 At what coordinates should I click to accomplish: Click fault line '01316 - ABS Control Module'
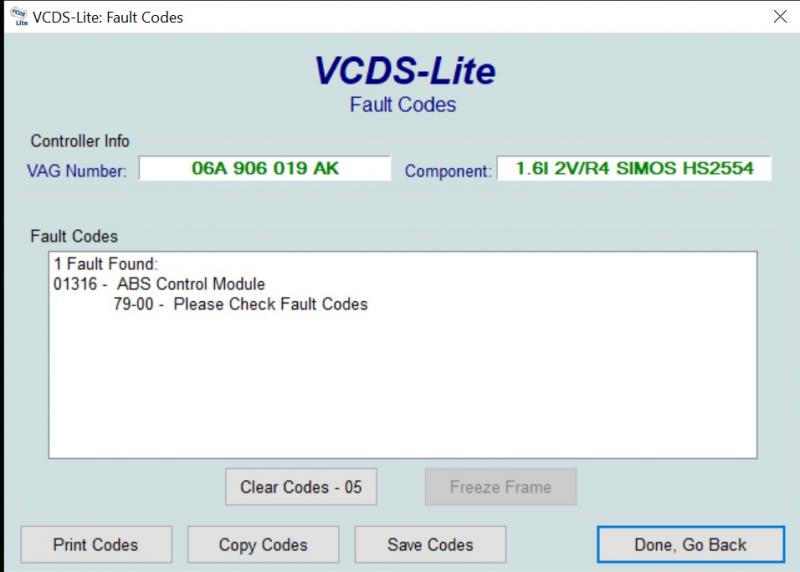[x=159, y=284]
